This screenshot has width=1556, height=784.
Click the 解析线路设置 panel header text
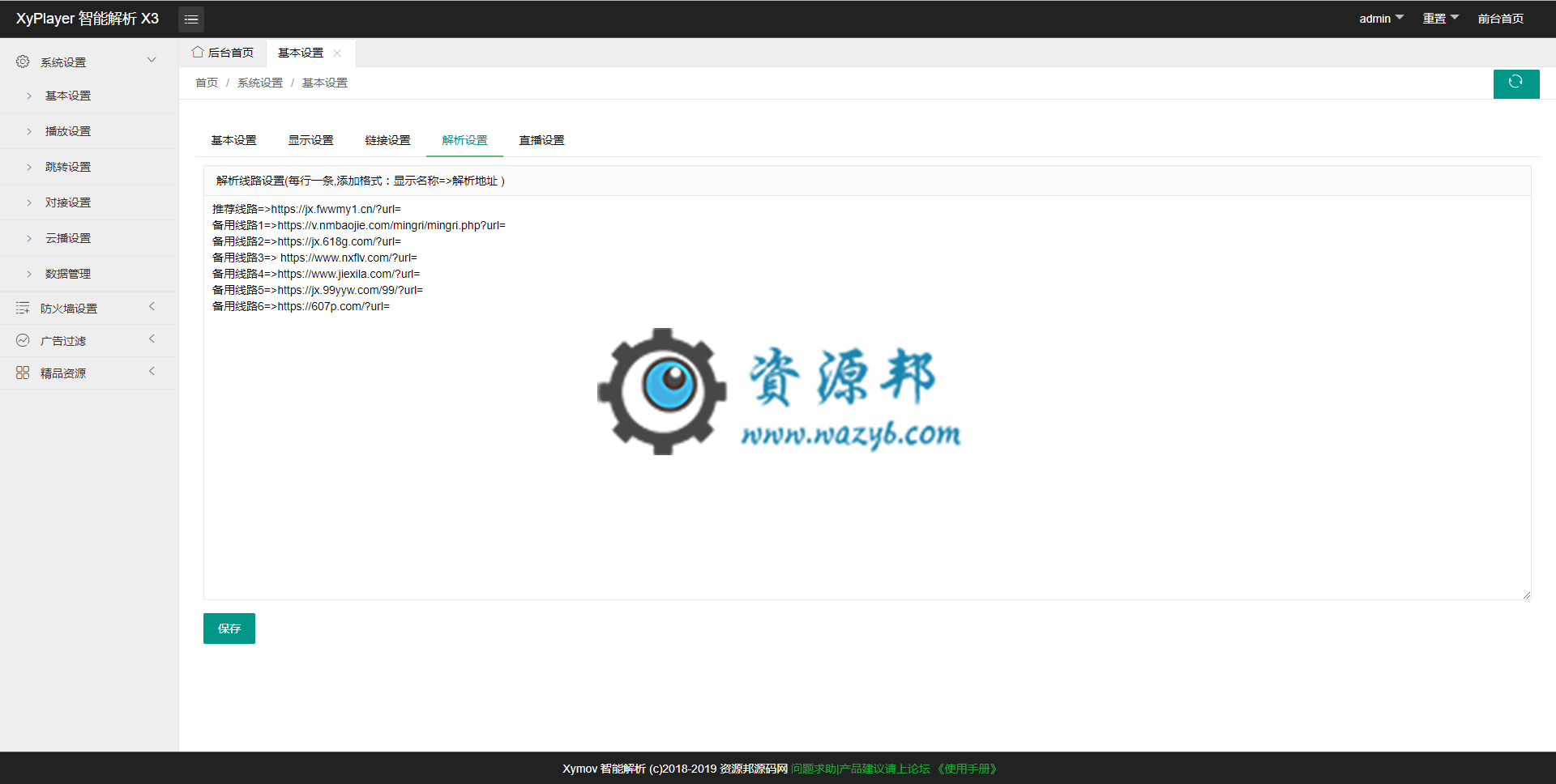point(360,181)
